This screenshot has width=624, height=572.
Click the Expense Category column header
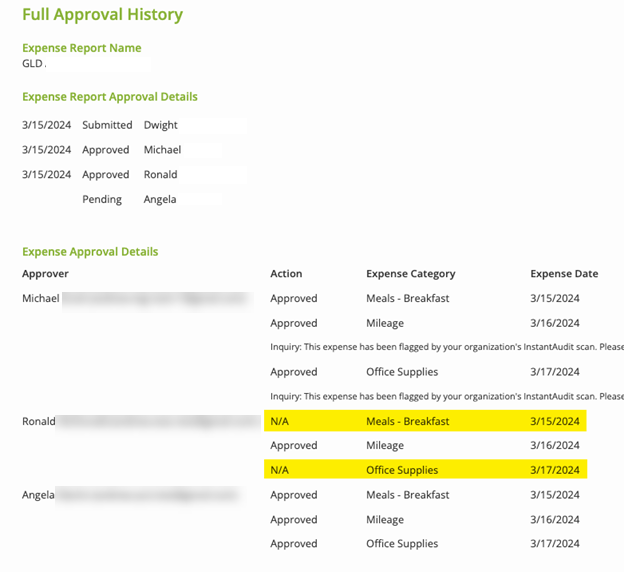click(410, 273)
